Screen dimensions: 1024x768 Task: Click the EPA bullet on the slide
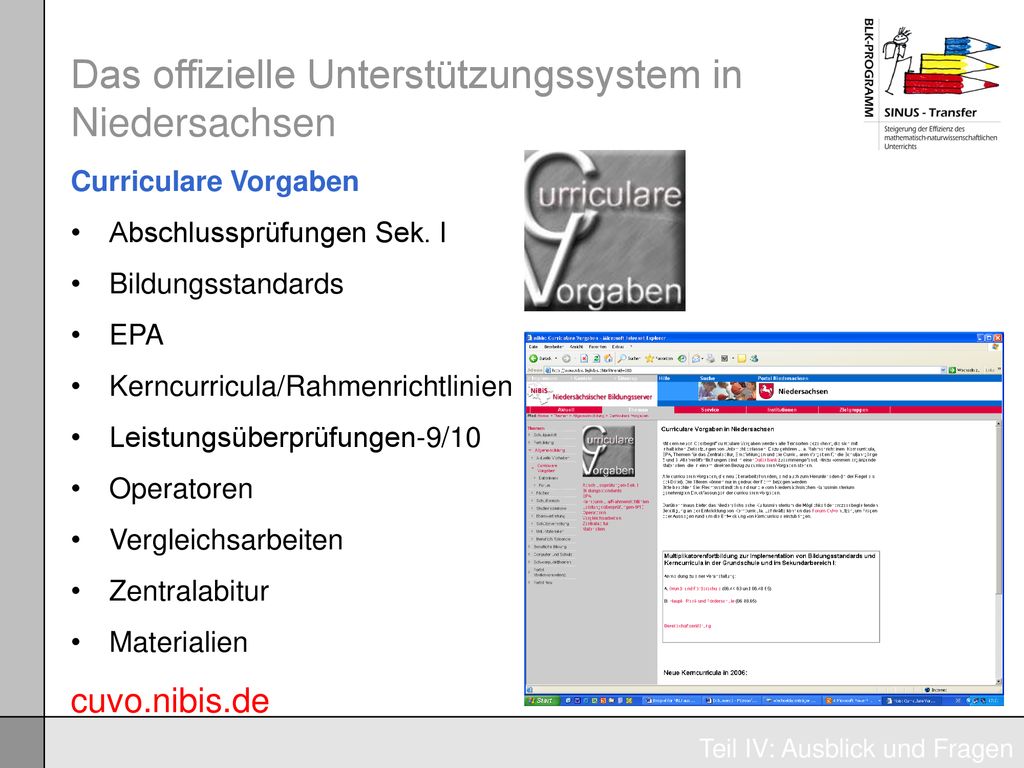[x=136, y=335]
